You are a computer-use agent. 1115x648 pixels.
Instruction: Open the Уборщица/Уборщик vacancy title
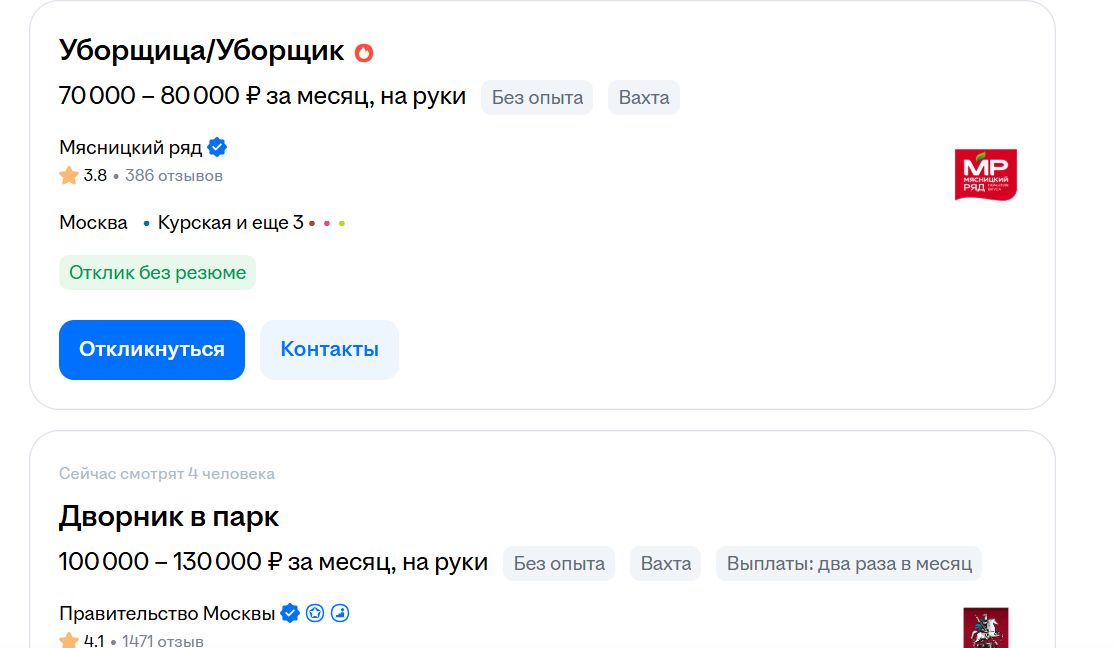tap(201, 51)
